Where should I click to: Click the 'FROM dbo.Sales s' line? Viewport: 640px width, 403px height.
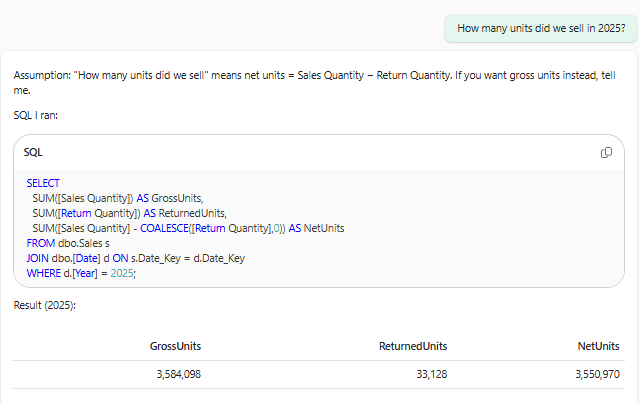pos(68,243)
